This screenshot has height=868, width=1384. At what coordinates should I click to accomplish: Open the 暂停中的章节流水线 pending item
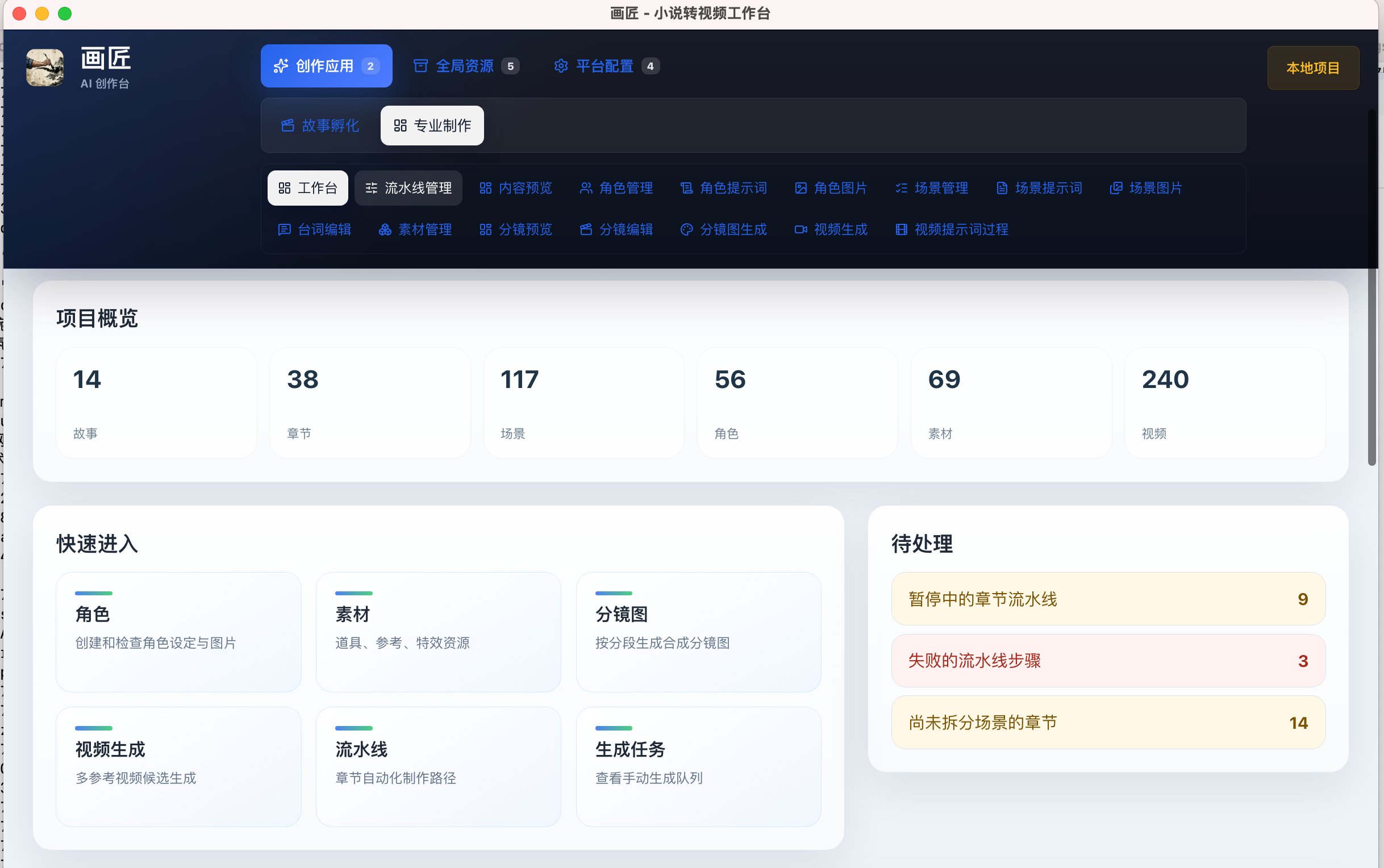pos(1108,599)
